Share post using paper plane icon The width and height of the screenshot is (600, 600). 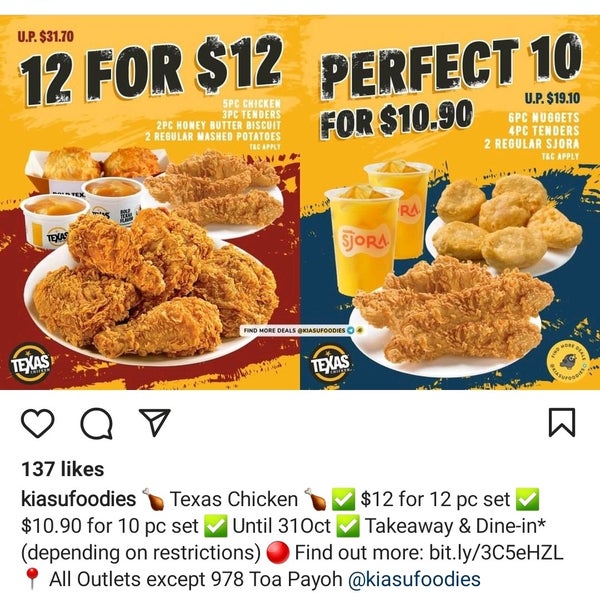click(x=155, y=422)
